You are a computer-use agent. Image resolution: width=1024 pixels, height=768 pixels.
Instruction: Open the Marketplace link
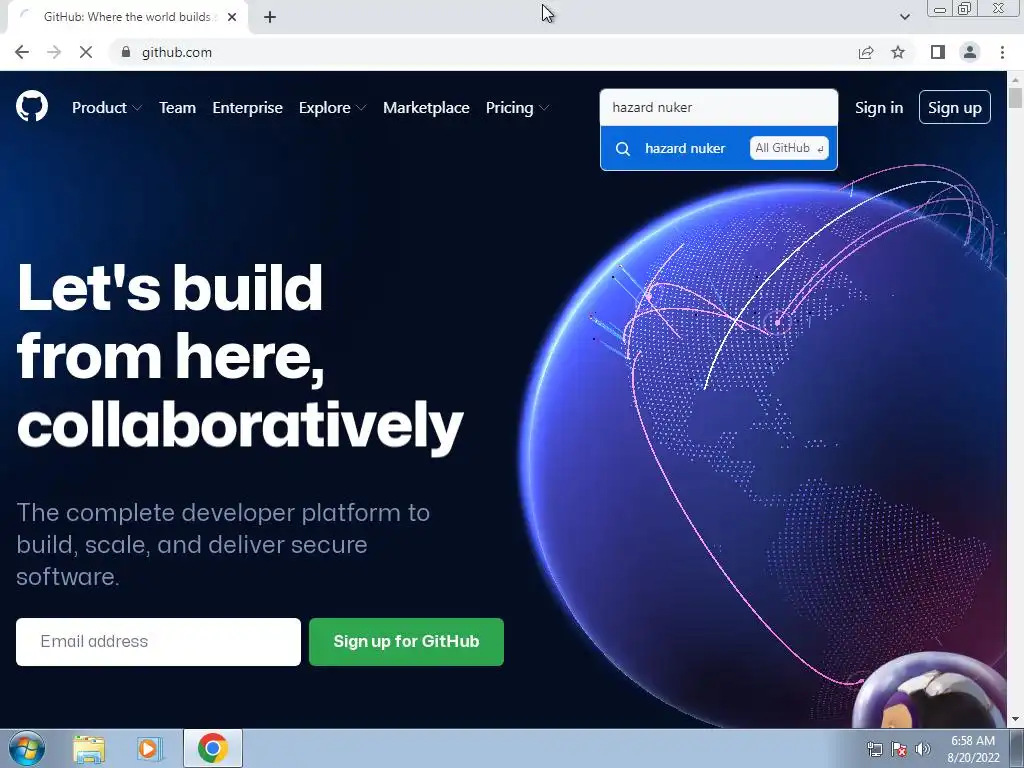(426, 108)
